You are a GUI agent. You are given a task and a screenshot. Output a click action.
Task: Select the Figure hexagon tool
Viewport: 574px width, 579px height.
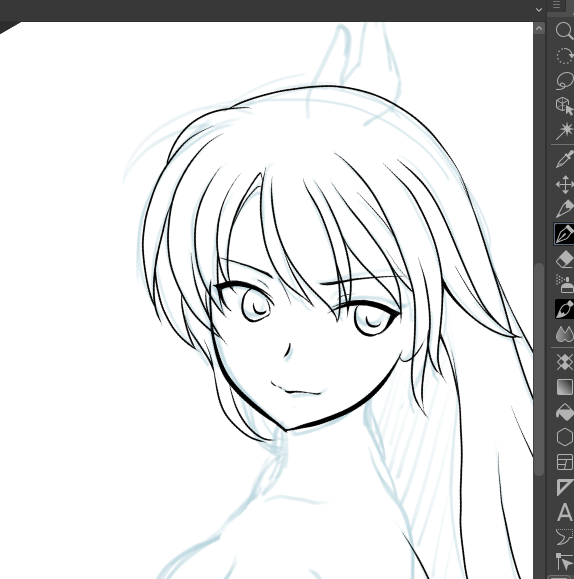pos(565,437)
